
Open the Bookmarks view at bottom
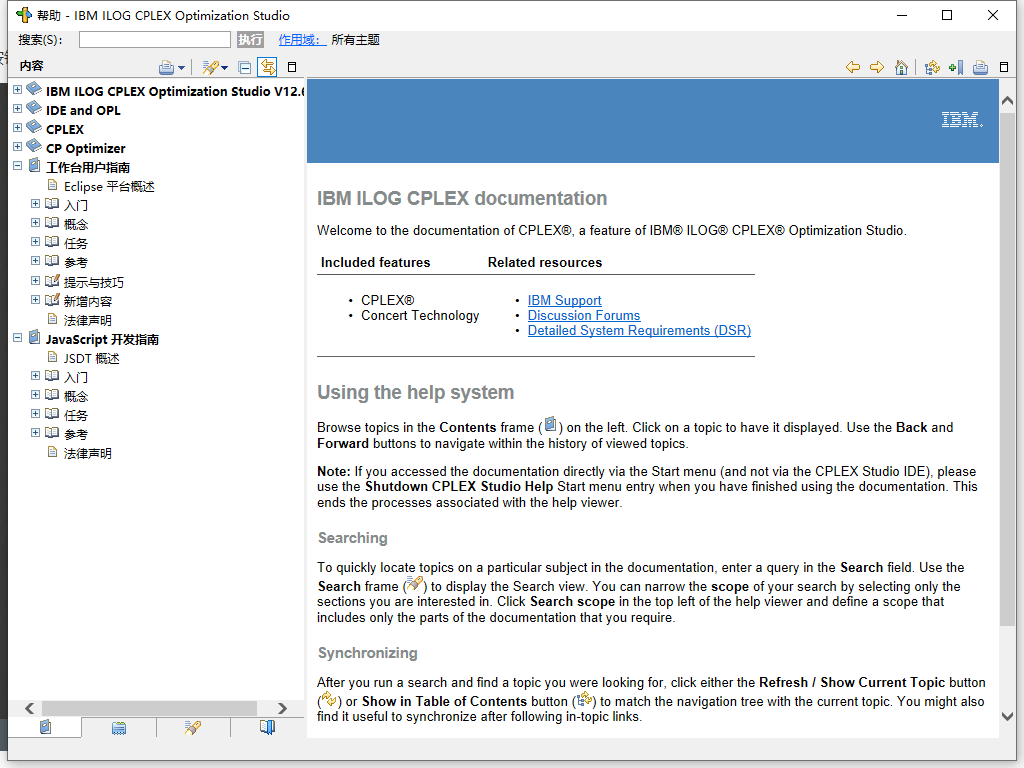point(267,728)
